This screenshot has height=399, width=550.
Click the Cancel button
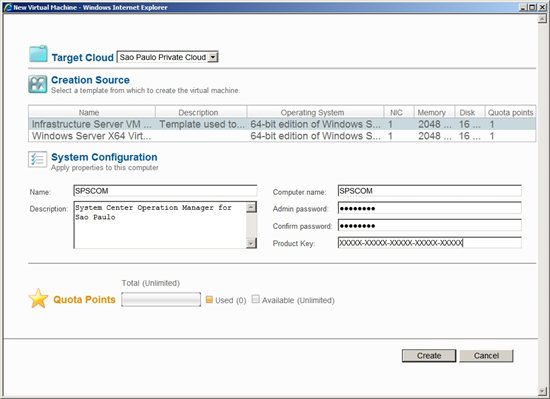486,356
